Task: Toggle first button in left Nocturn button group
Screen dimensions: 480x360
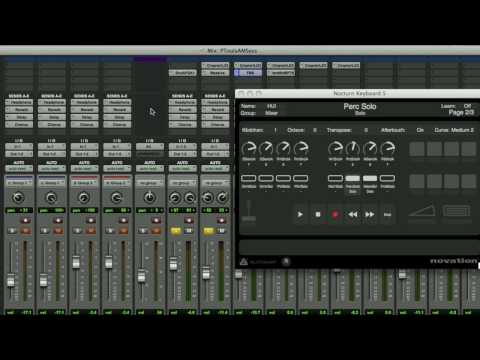Action: tap(249, 178)
